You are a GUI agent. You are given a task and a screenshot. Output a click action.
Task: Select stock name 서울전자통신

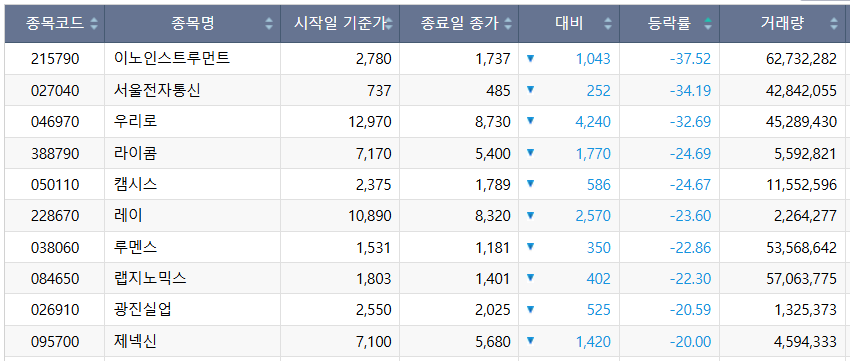157,90
